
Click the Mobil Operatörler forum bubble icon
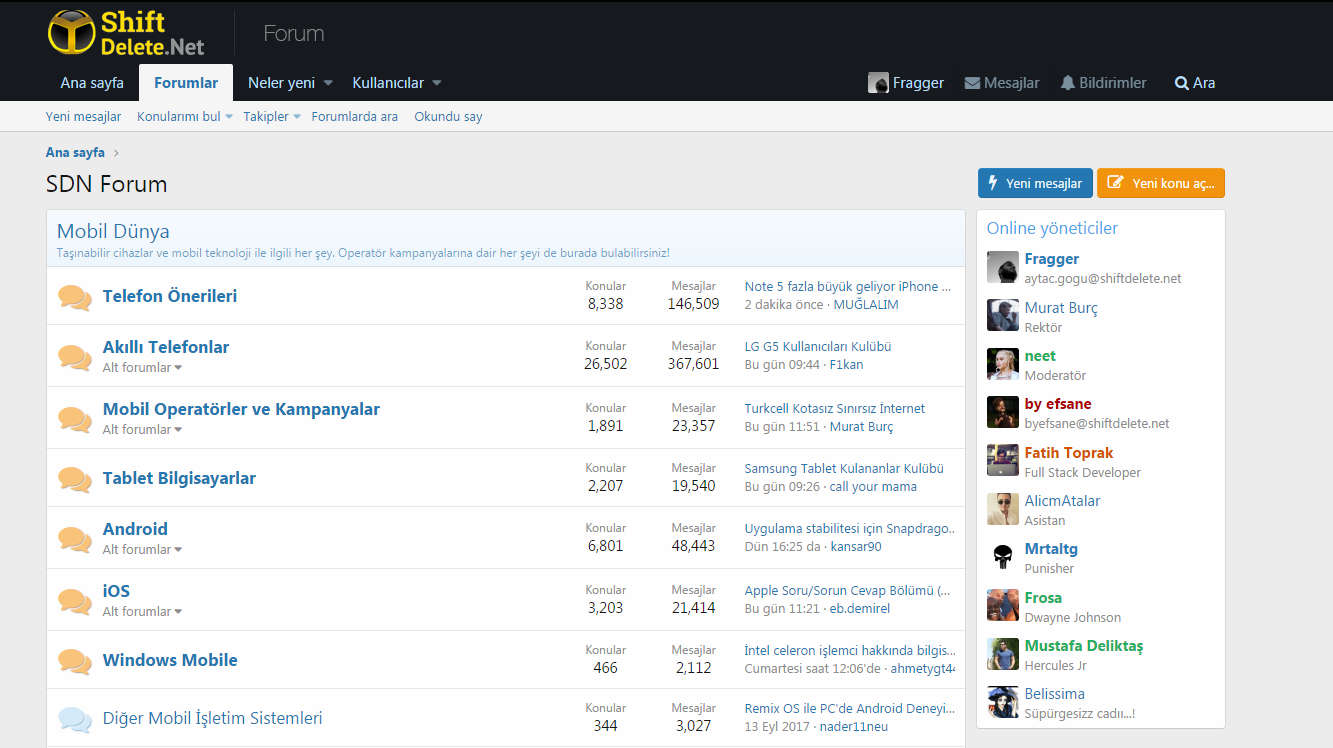point(75,419)
